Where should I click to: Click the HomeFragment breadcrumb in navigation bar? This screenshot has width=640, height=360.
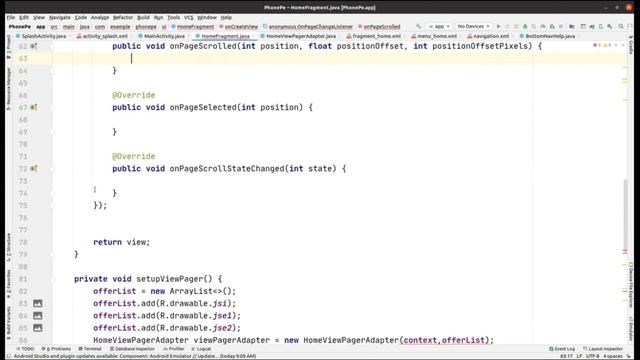(193, 27)
